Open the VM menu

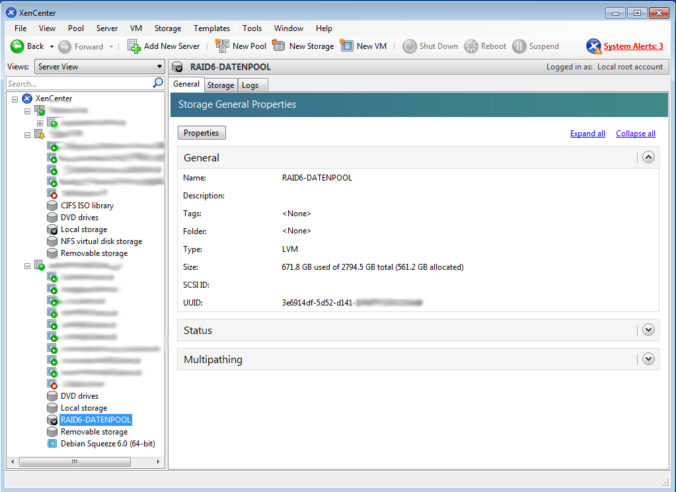pos(136,28)
